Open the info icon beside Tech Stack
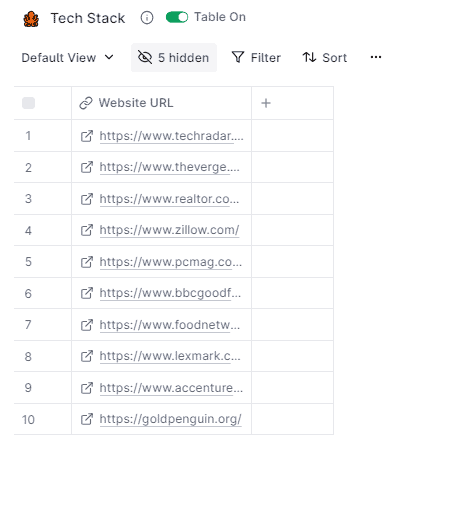 point(147,18)
